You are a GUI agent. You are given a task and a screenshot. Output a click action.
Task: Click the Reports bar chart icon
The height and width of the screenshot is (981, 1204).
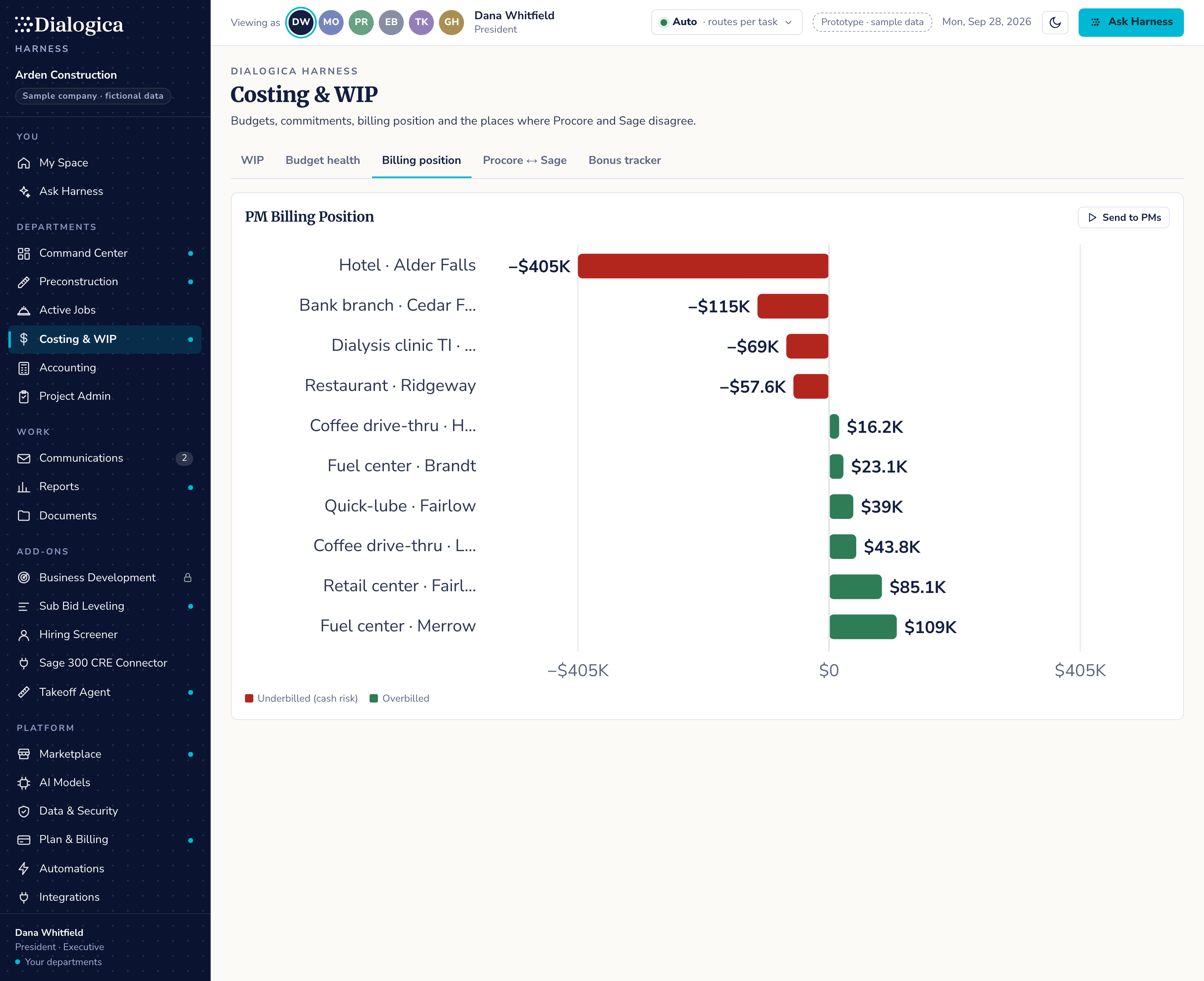24,487
